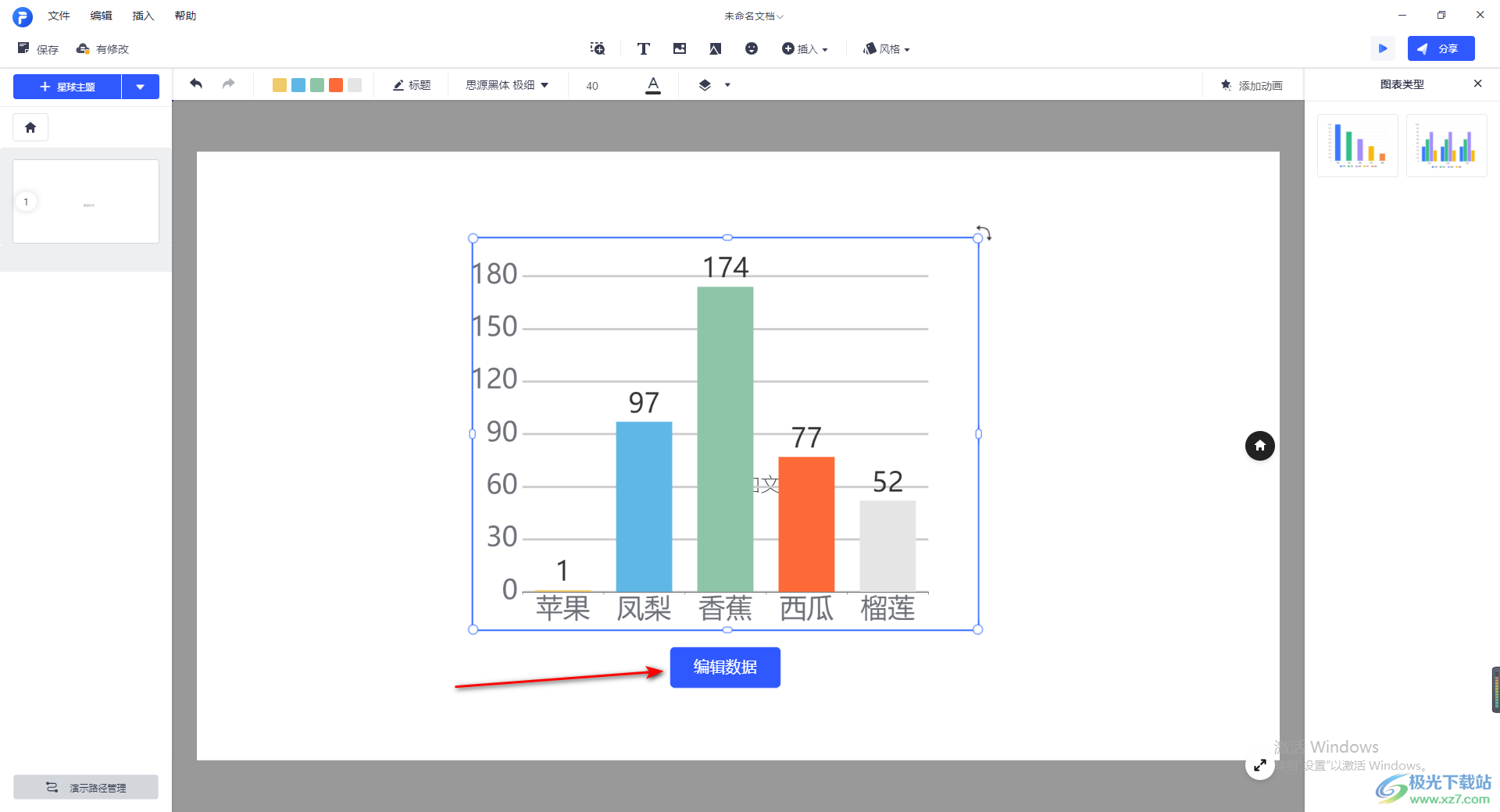The width and height of the screenshot is (1500, 812).
Task: Select the orange 西瓜 bar
Action: click(806, 524)
